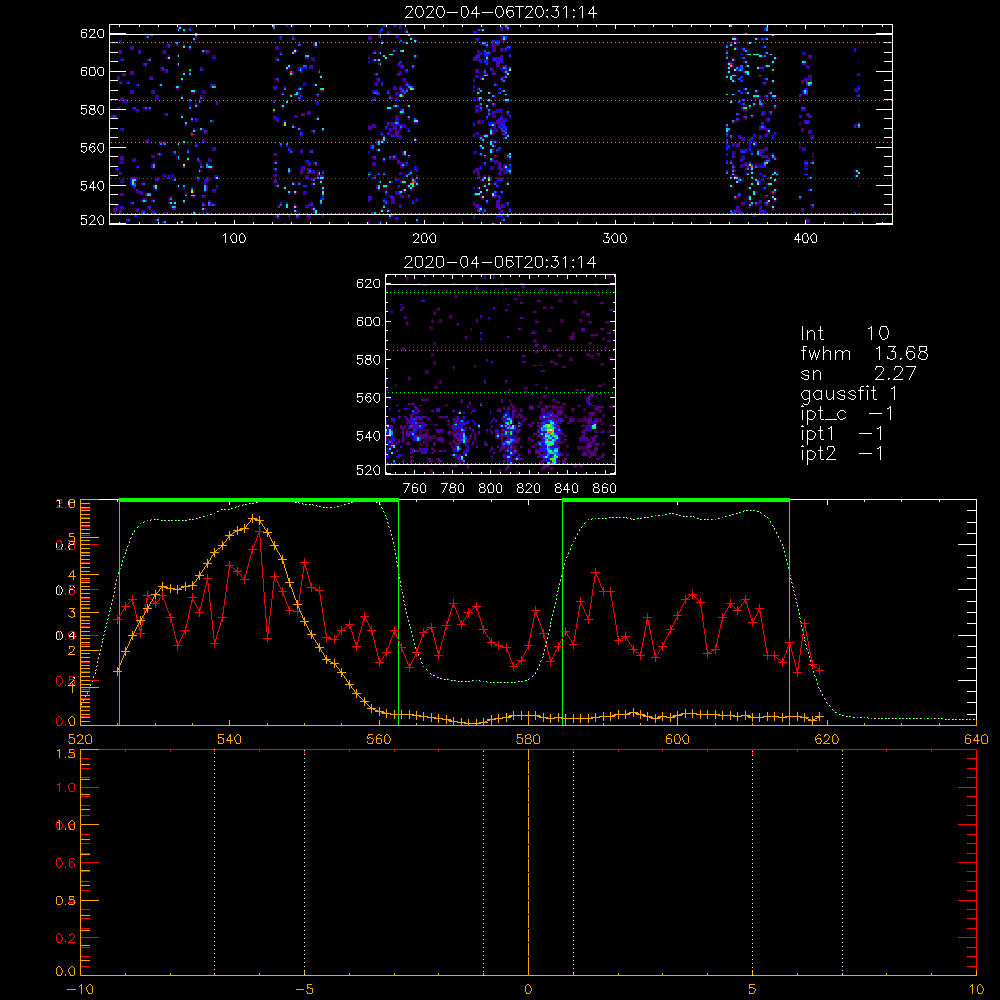Click the 'gaussfit 1' parameter line
This screenshot has width=1000, height=1000.
pos(849,393)
